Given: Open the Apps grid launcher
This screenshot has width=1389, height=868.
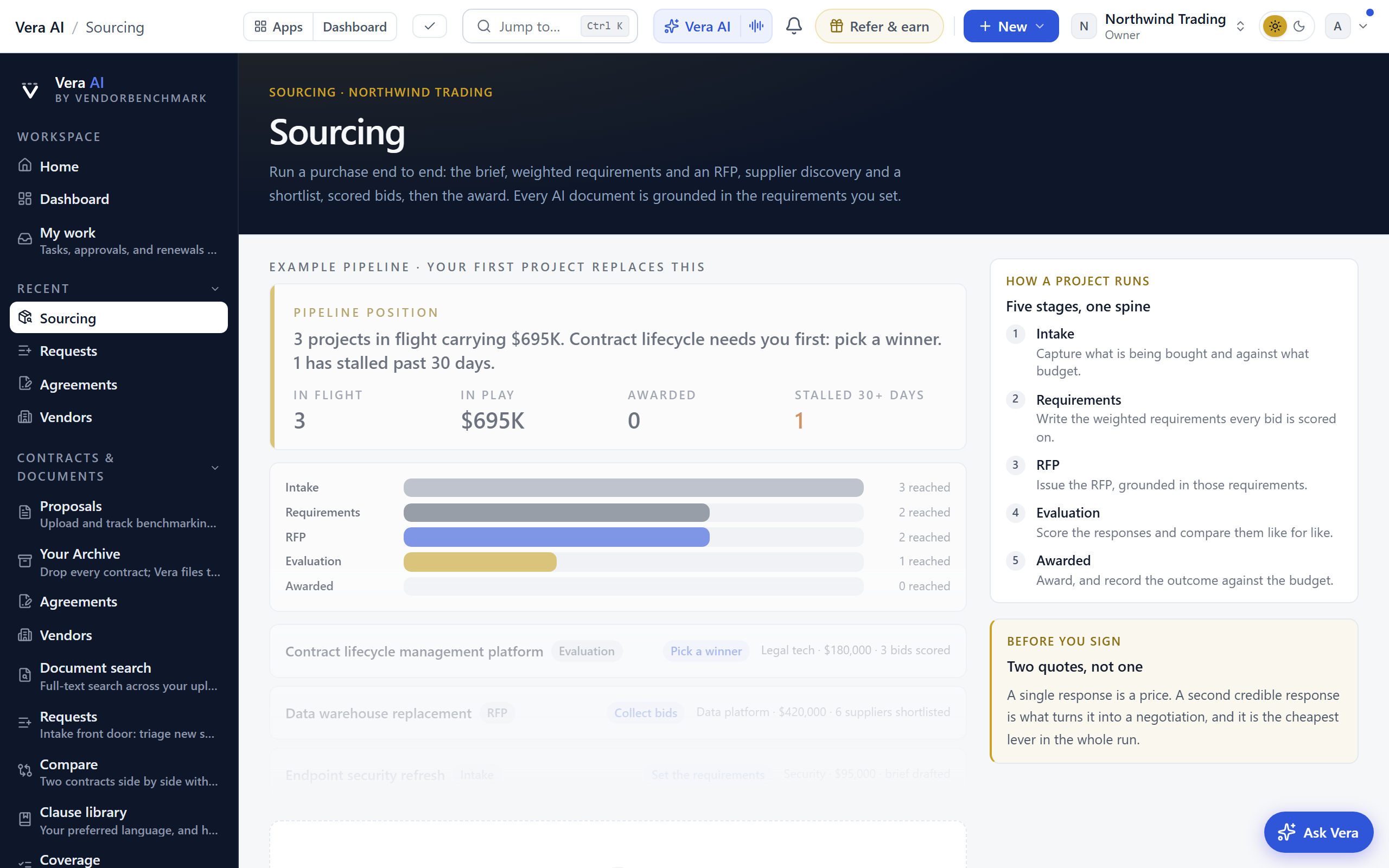Looking at the screenshot, I should pos(278,27).
